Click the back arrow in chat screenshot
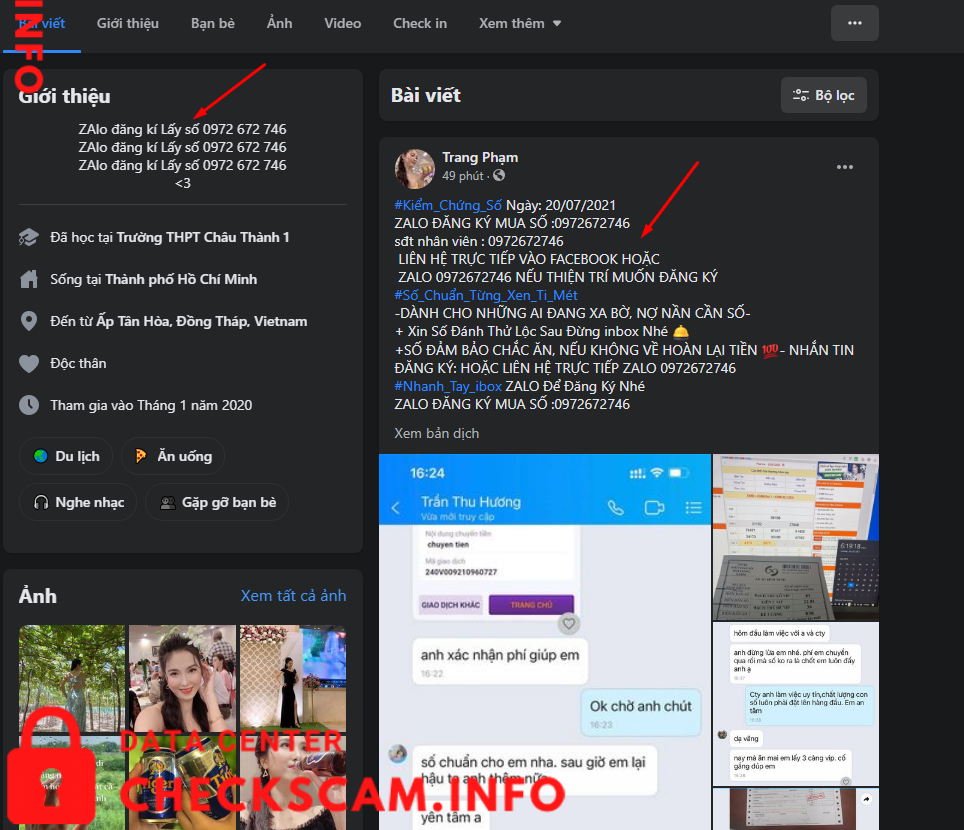 396,508
